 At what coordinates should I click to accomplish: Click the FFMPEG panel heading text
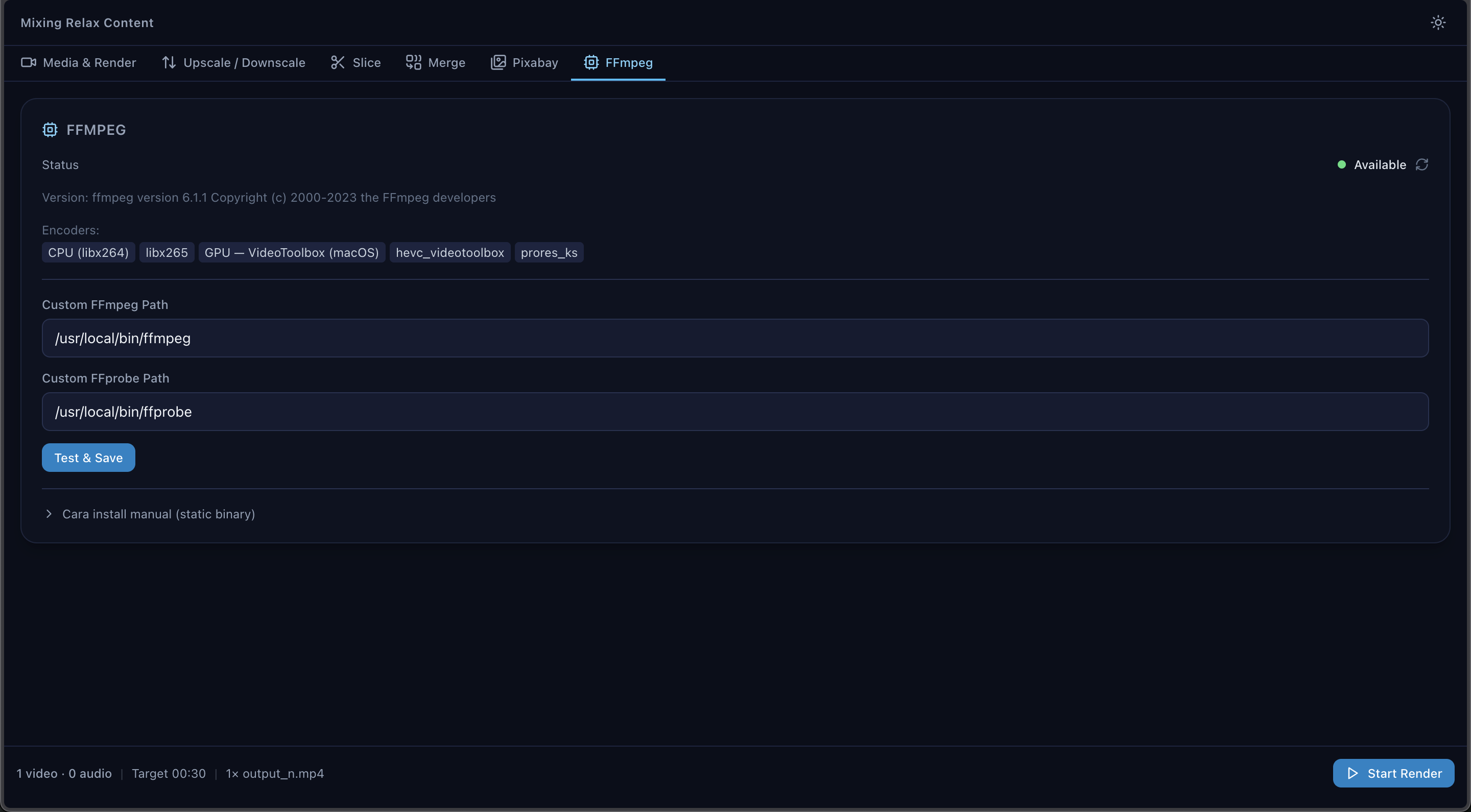click(x=96, y=130)
